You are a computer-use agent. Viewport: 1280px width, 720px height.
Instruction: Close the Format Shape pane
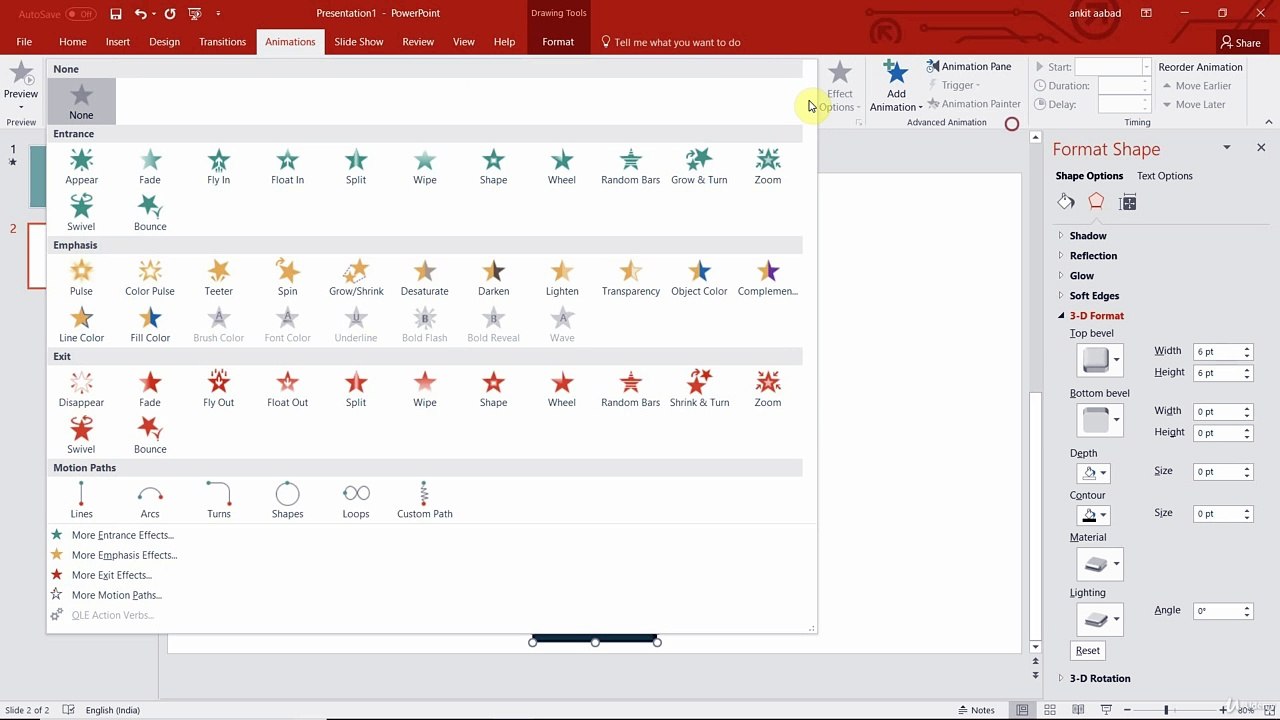click(x=1261, y=148)
